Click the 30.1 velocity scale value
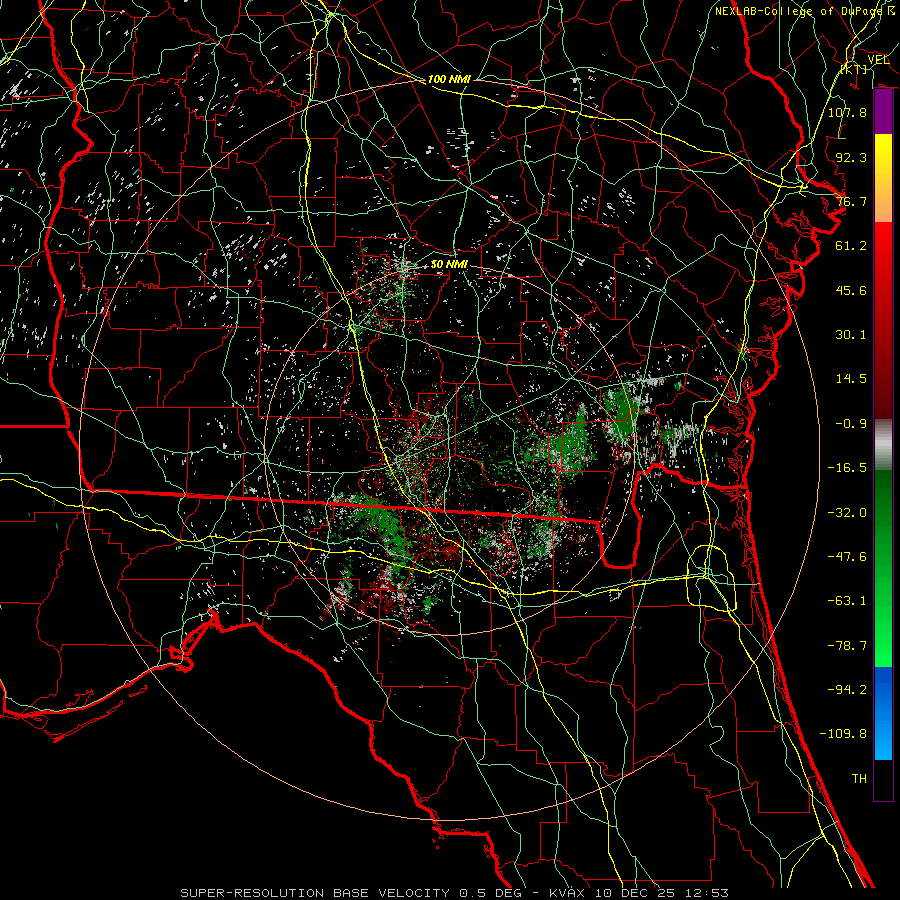Viewport: 900px width, 900px height. coord(851,335)
